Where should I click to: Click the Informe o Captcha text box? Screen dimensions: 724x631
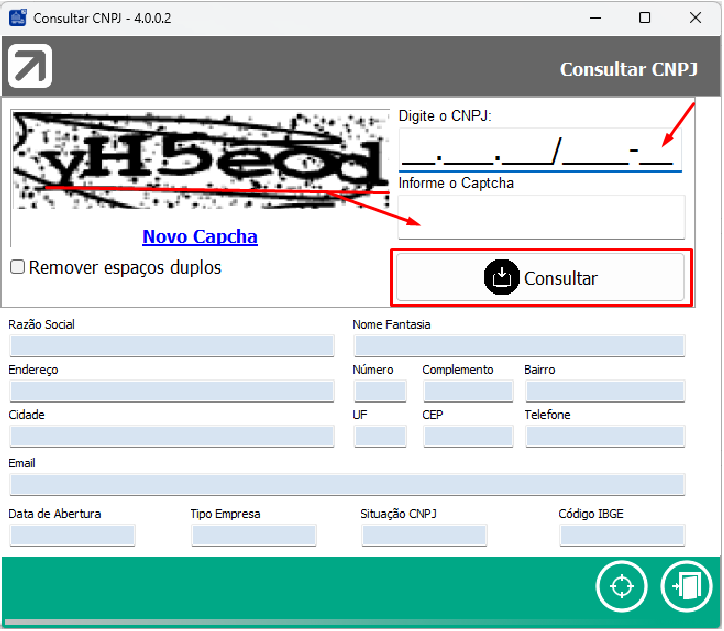541,217
